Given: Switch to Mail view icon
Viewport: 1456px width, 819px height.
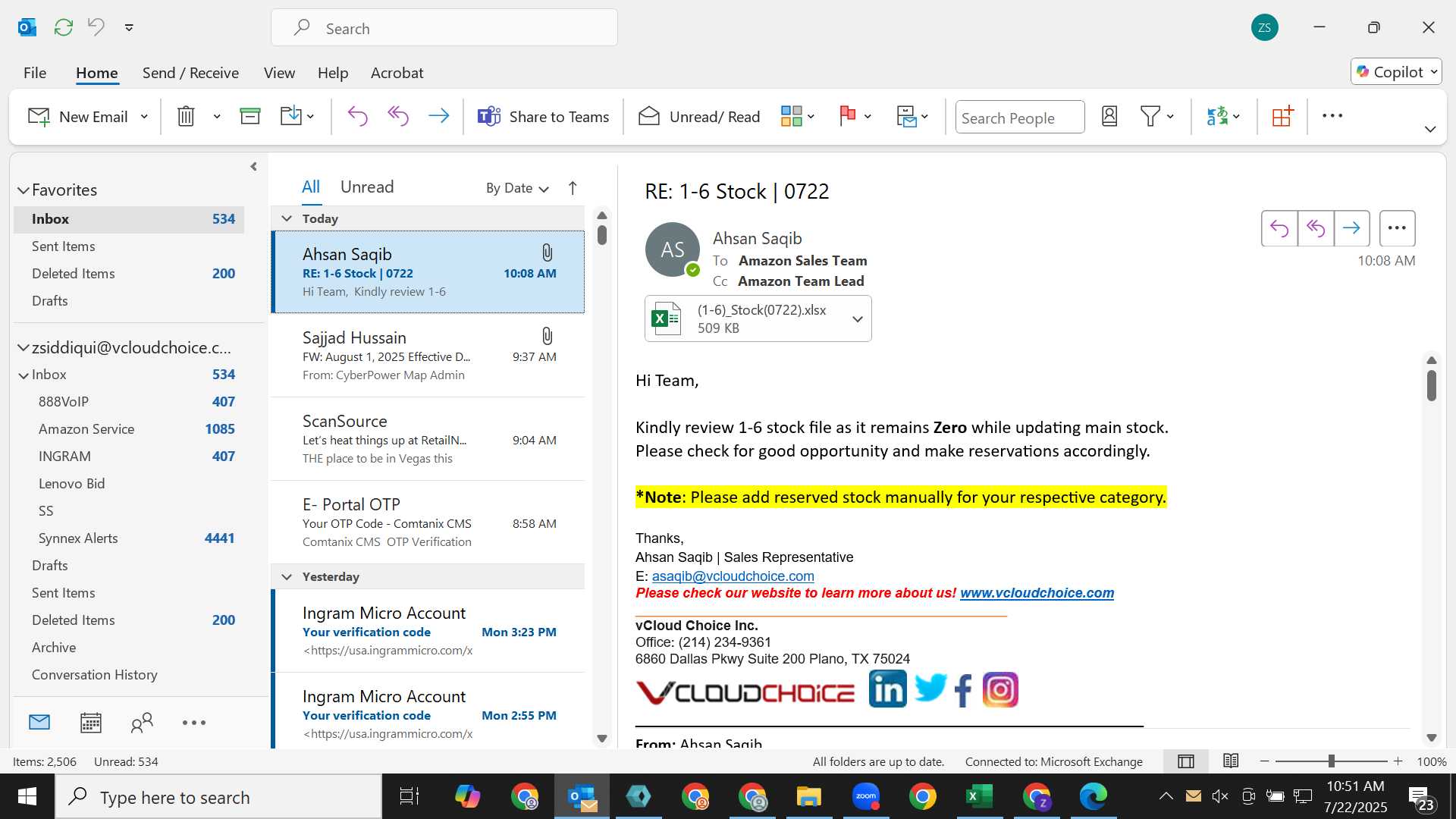Looking at the screenshot, I should [39, 722].
